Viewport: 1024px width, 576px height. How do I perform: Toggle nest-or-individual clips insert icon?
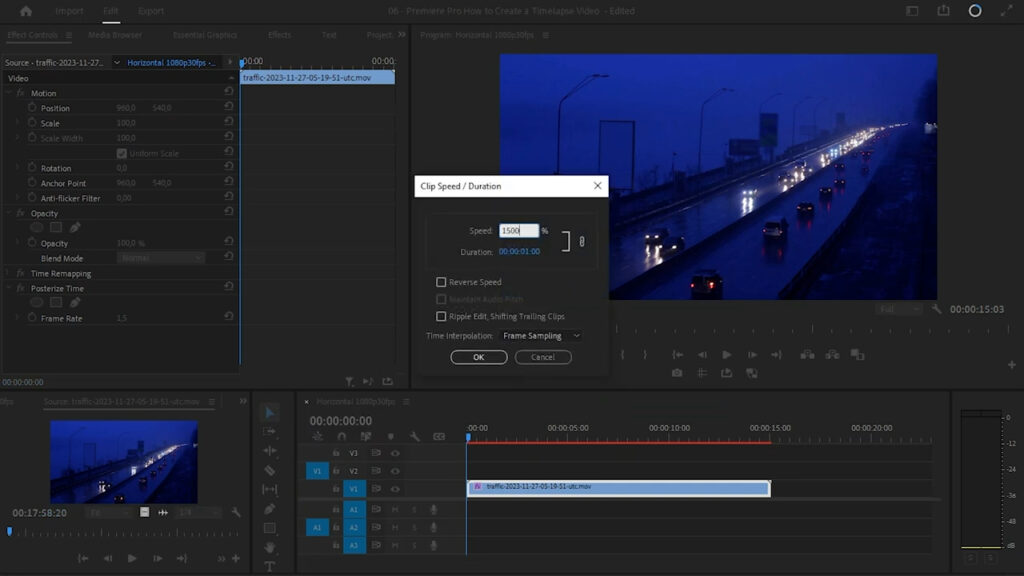(317, 436)
